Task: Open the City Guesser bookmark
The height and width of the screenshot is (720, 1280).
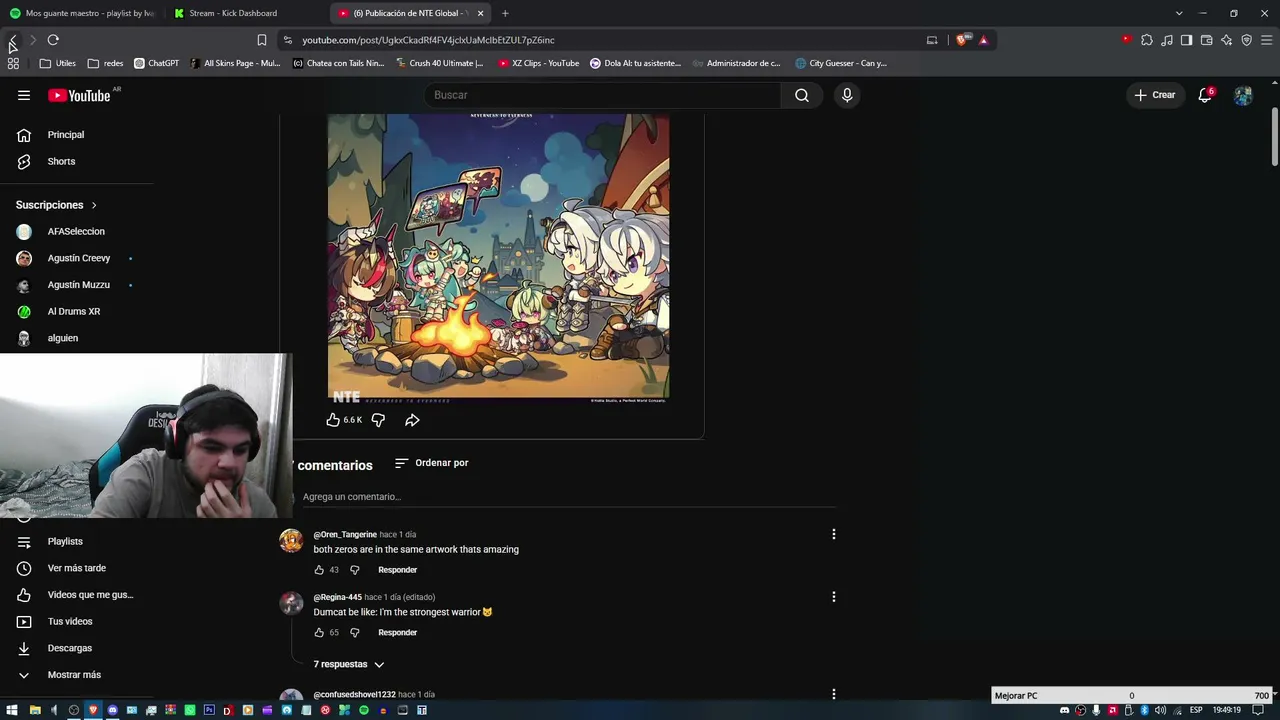Action: [841, 63]
